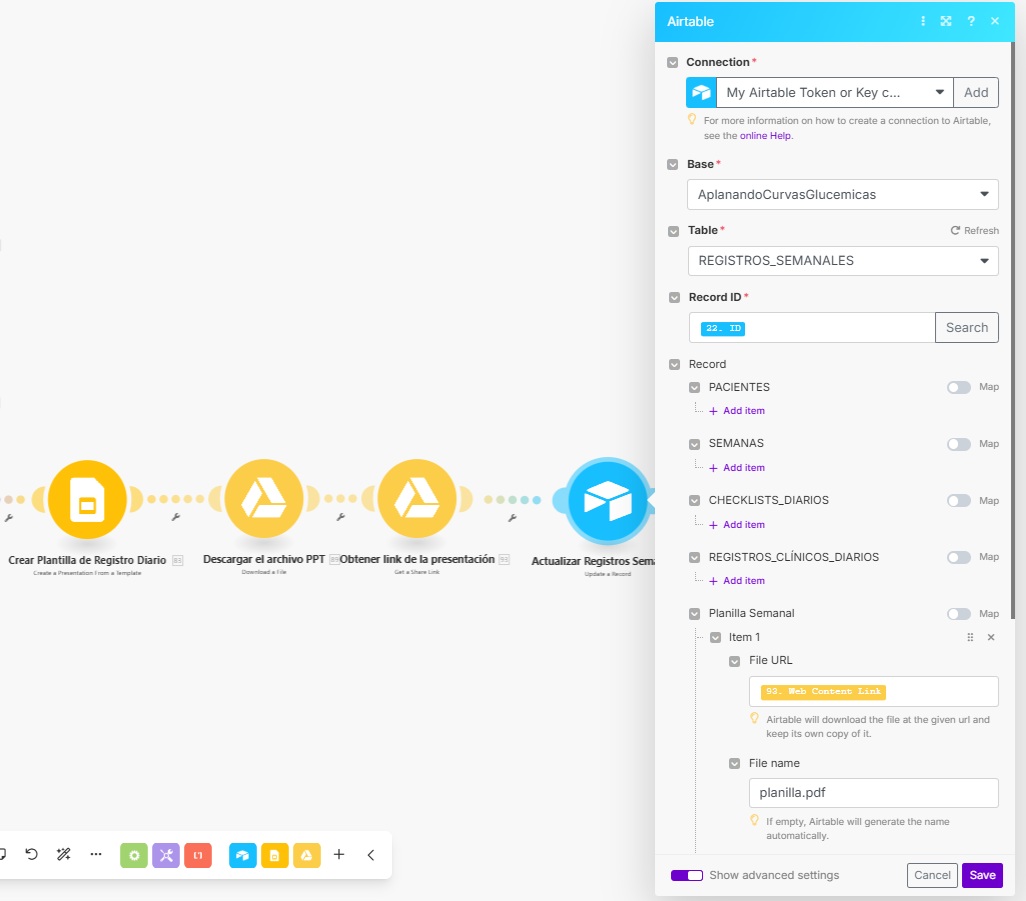Image resolution: width=1026 pixels, height=901 pixels.
Task: Toggle the Map switch for SEMANAS
Action: [x=959, y=444]
